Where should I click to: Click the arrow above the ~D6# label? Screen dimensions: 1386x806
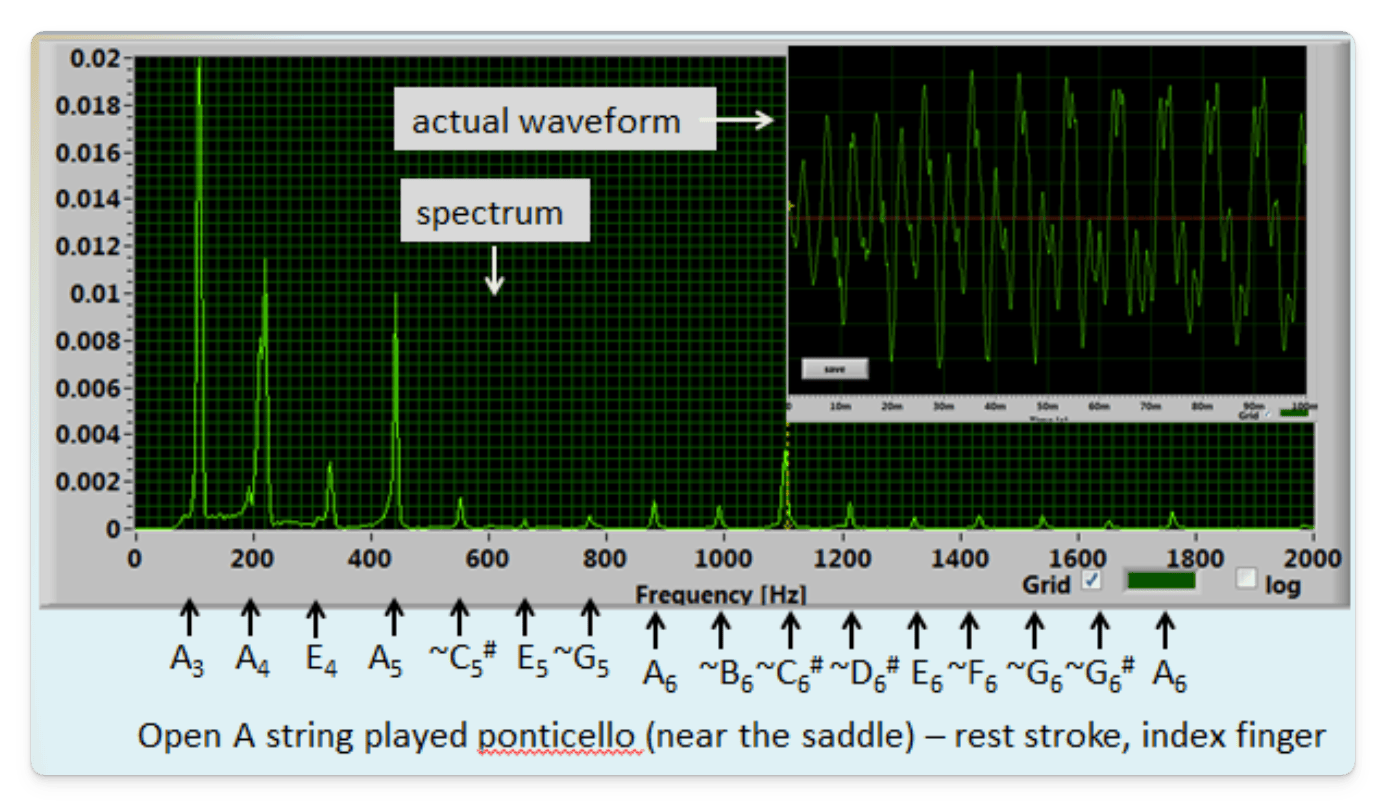tap(851, 631)
